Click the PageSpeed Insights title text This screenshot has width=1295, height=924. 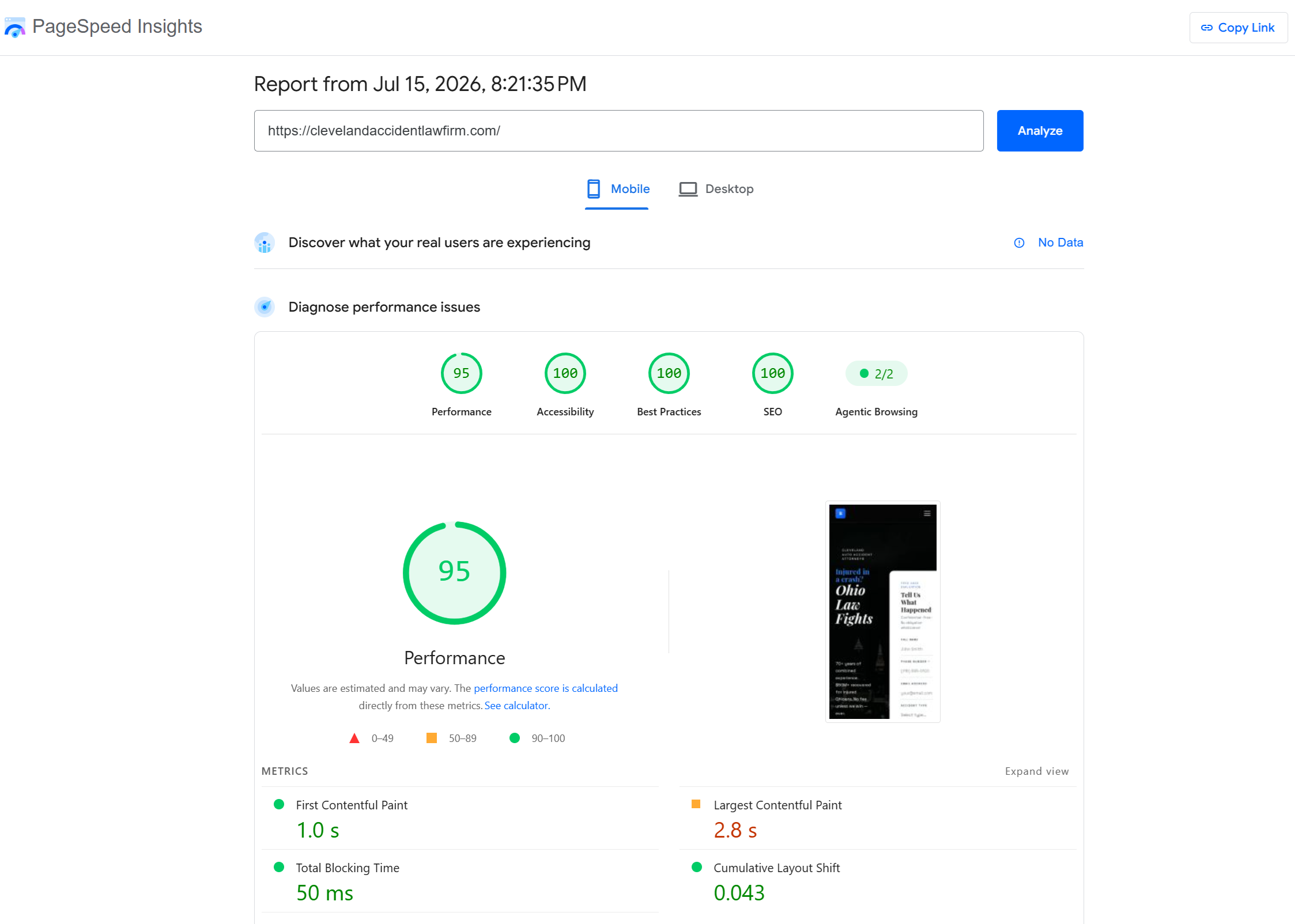point(117,26)
